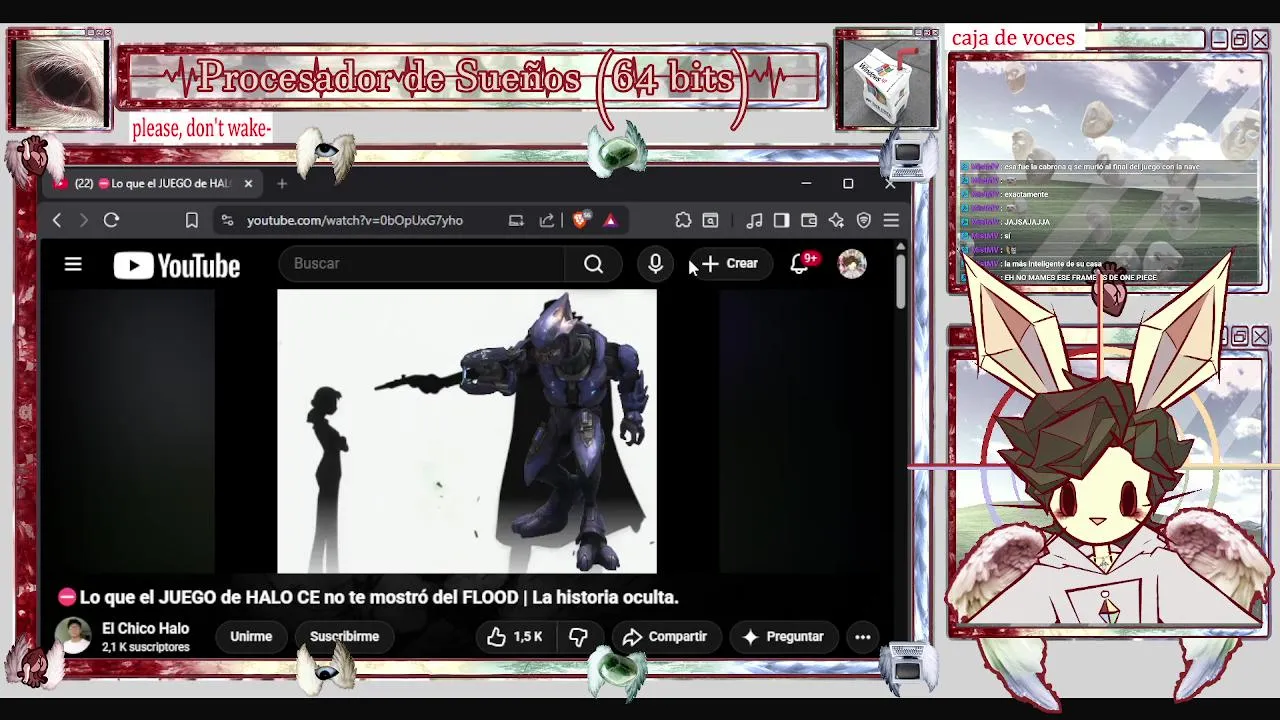The width and height of the screenshot is (1280, 720).
Task: Open the cast media icon in address bar
Action: tap(516, 220)
